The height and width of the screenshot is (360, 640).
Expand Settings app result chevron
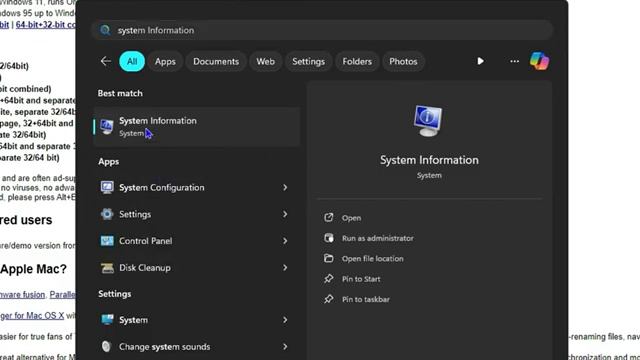click(285, 214)
